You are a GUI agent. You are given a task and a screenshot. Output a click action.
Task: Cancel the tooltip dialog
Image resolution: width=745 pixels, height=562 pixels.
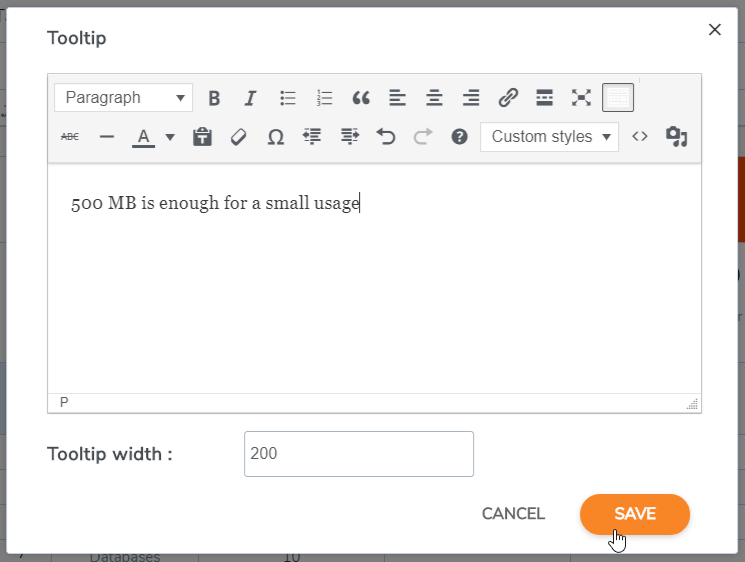[x=513, y=514]
